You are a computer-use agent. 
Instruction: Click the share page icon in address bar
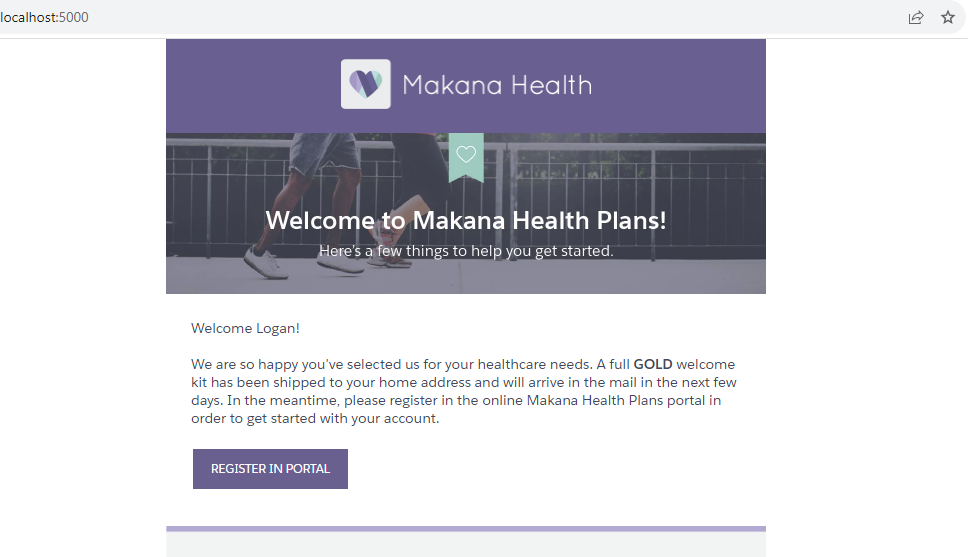pyautogui.click(x=915, y=17)
